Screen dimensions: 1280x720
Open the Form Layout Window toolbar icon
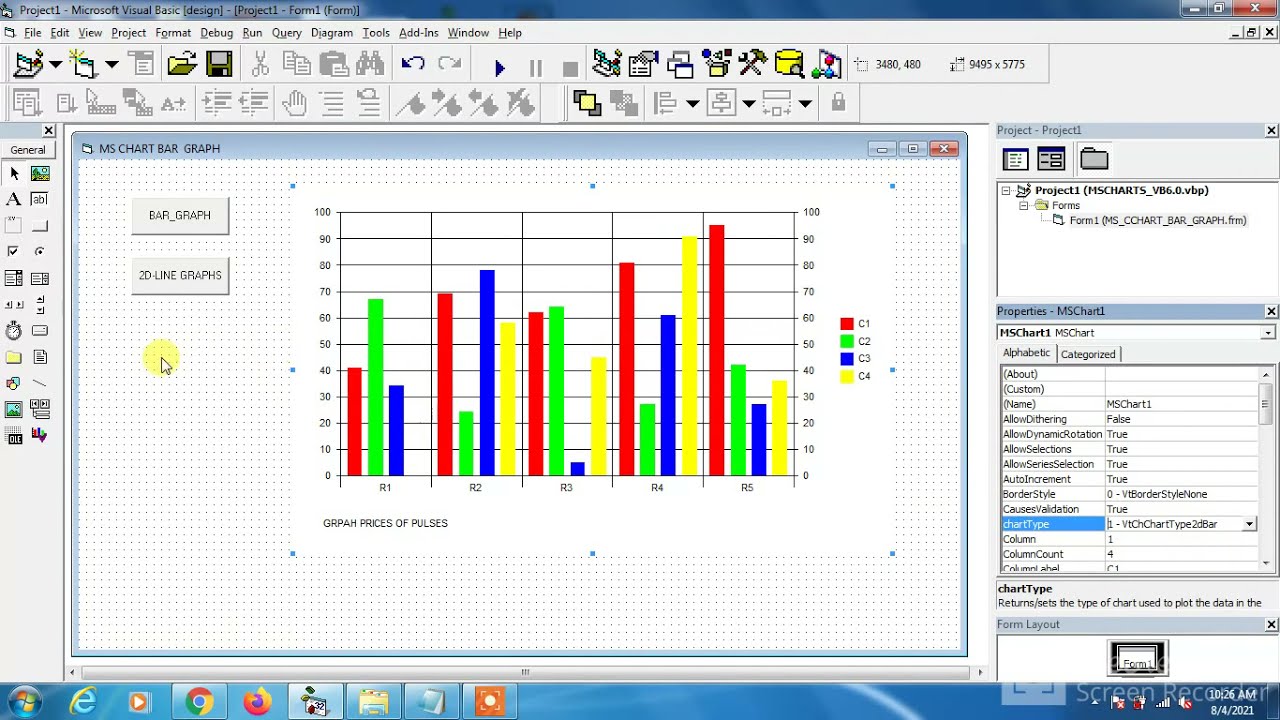pyautogui.click(x=680, y=64)
